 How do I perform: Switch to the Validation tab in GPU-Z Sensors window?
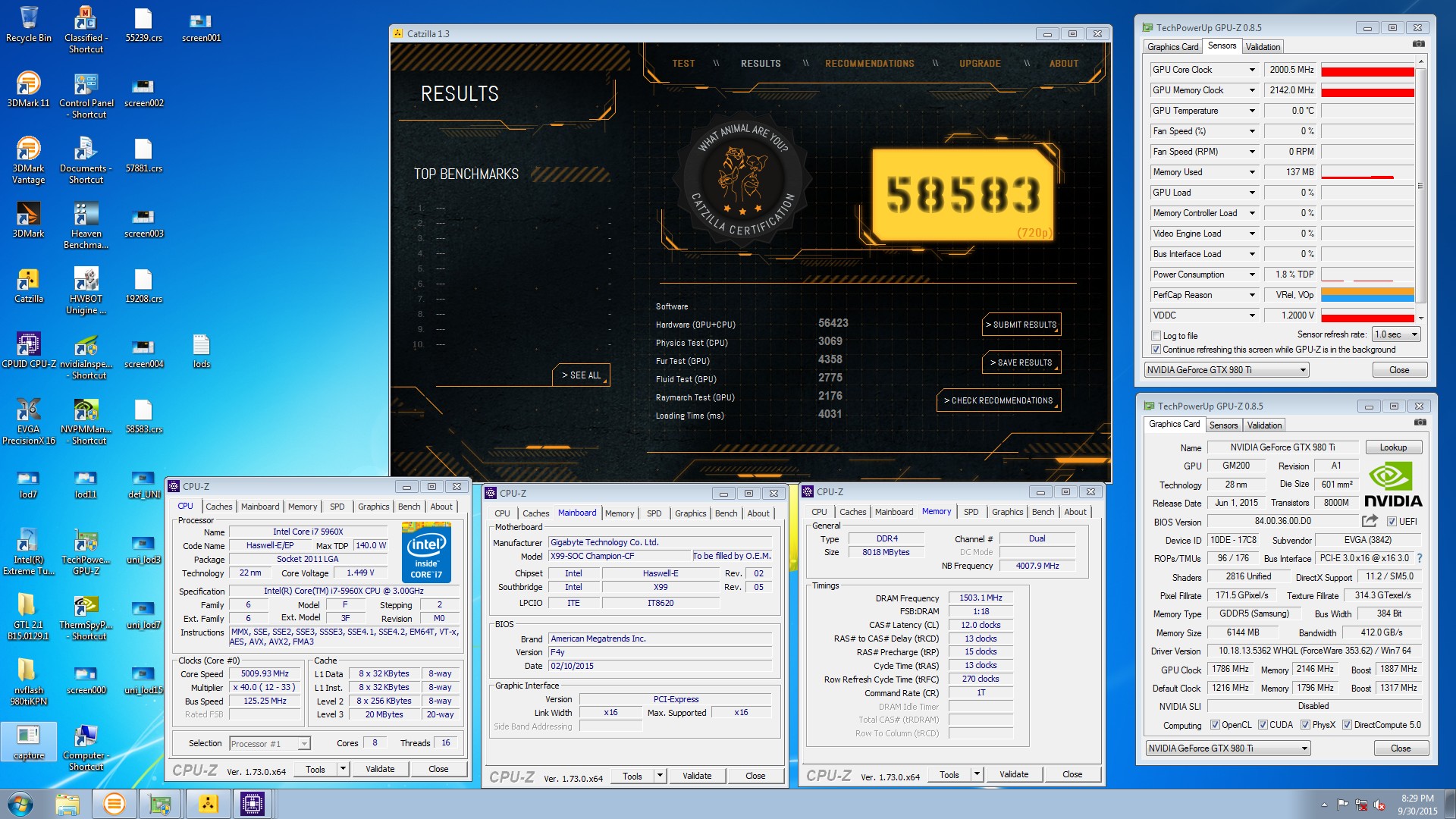click(1263, 47)
